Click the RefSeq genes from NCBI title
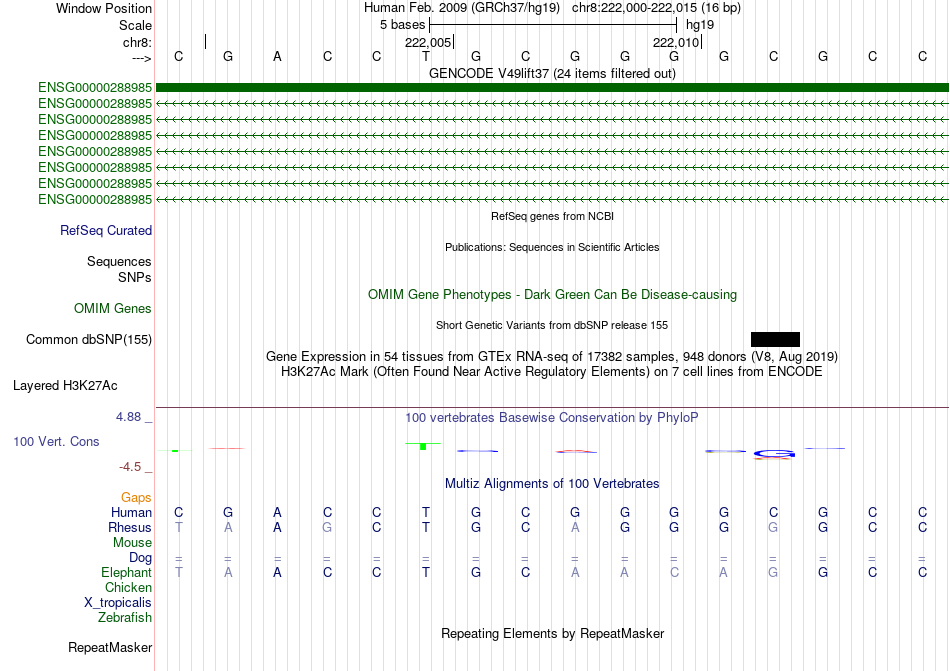 [x=552, y=216]
